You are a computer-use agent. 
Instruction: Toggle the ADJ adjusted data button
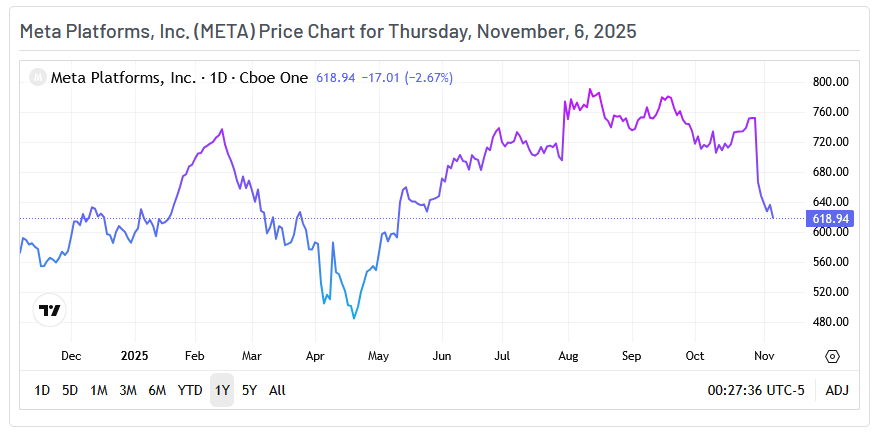tap(836, 390)
